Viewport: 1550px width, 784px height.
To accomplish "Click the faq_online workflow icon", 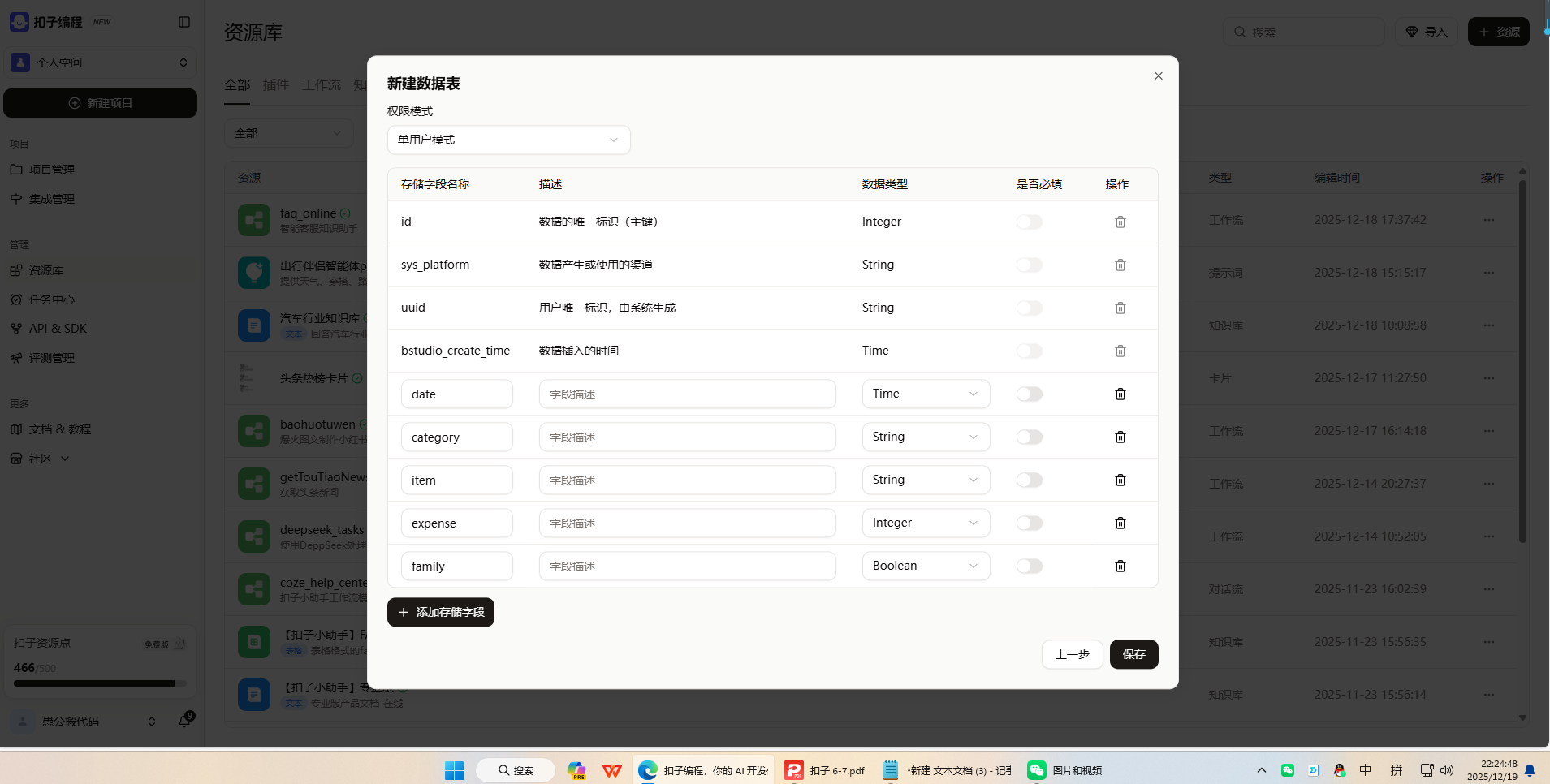I will pyautogui.click(x=254, y=220).
